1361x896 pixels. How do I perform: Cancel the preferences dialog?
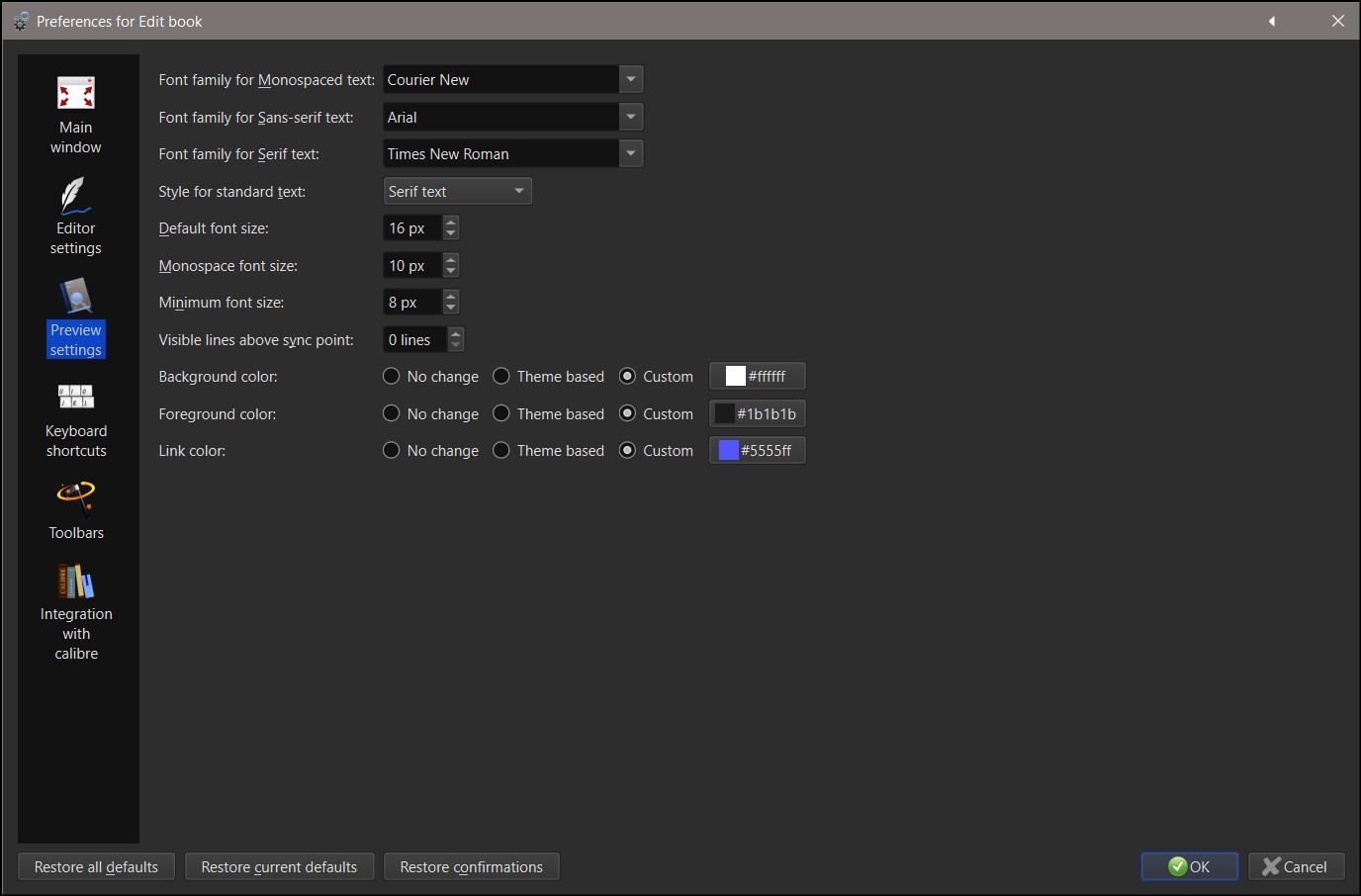pyautogui.click(x=1296, y=866)
